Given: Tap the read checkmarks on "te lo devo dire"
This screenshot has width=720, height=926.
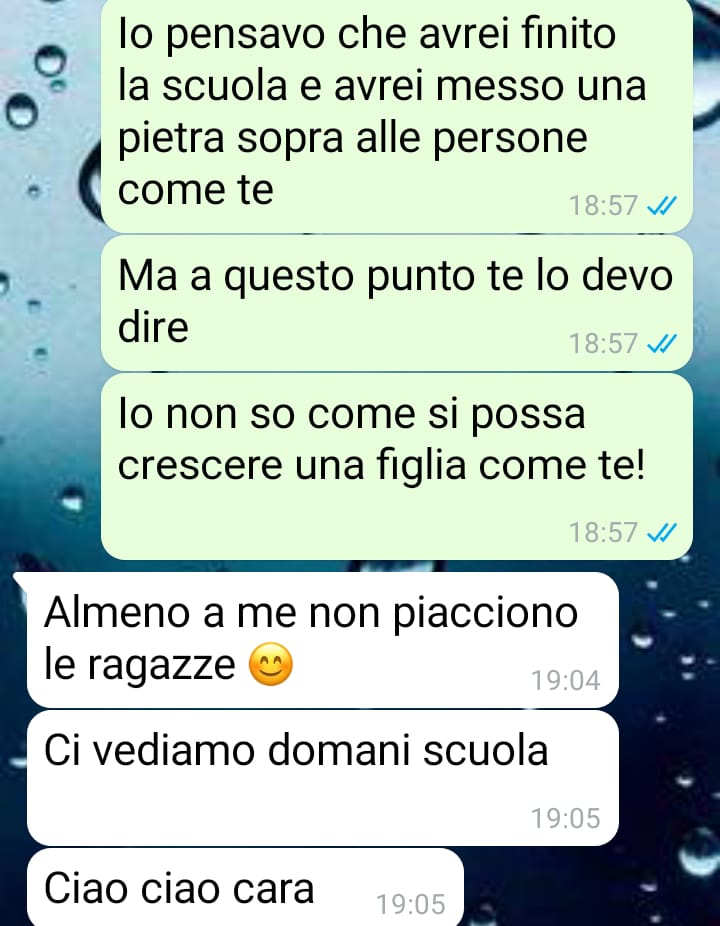Looking at the screenshot, I should coord(662,343).
